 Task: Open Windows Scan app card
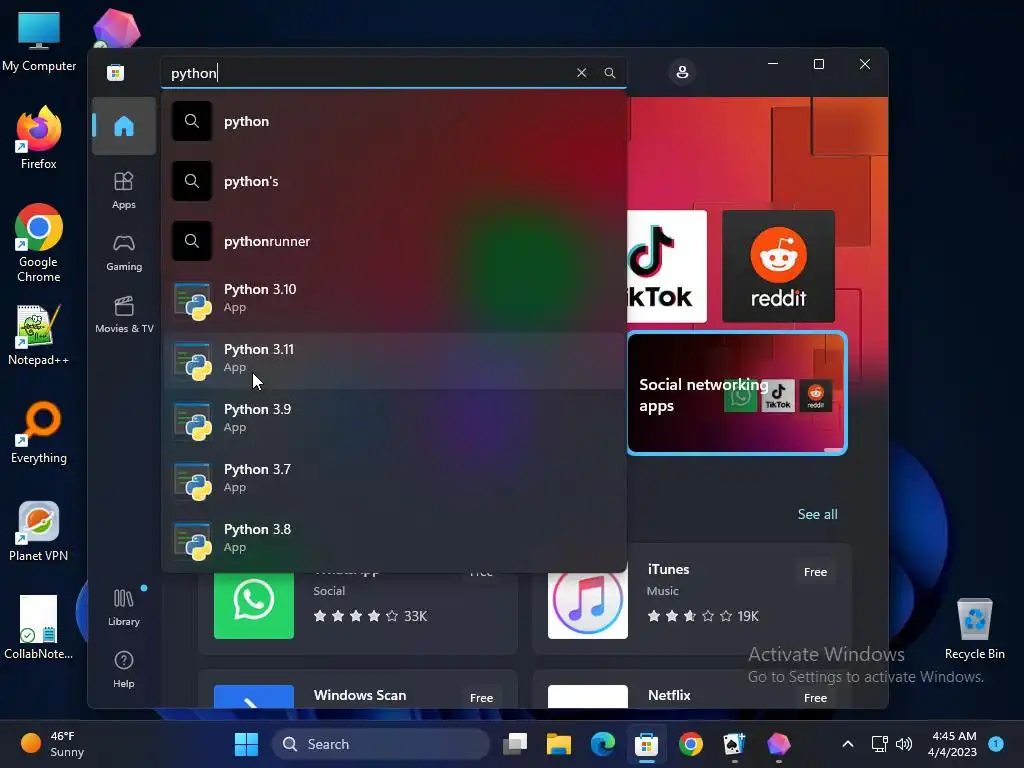358,689
